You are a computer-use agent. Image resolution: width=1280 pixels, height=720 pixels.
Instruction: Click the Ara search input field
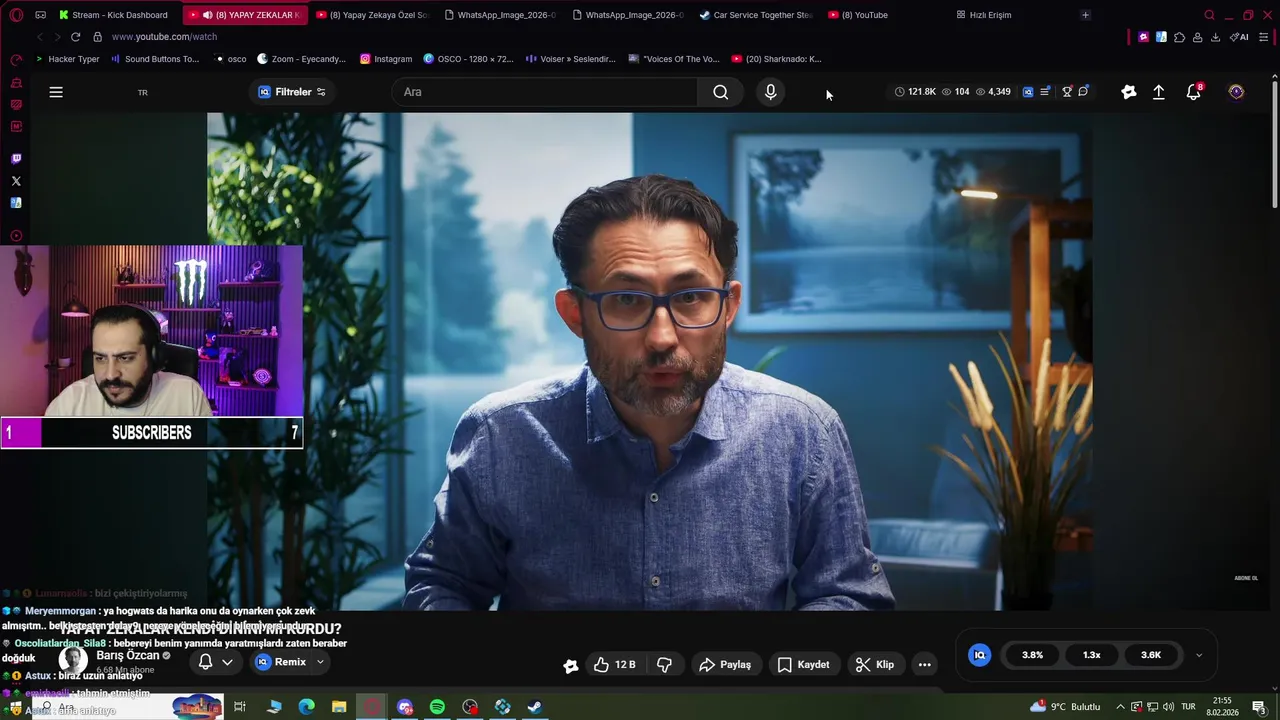point(545,92)
